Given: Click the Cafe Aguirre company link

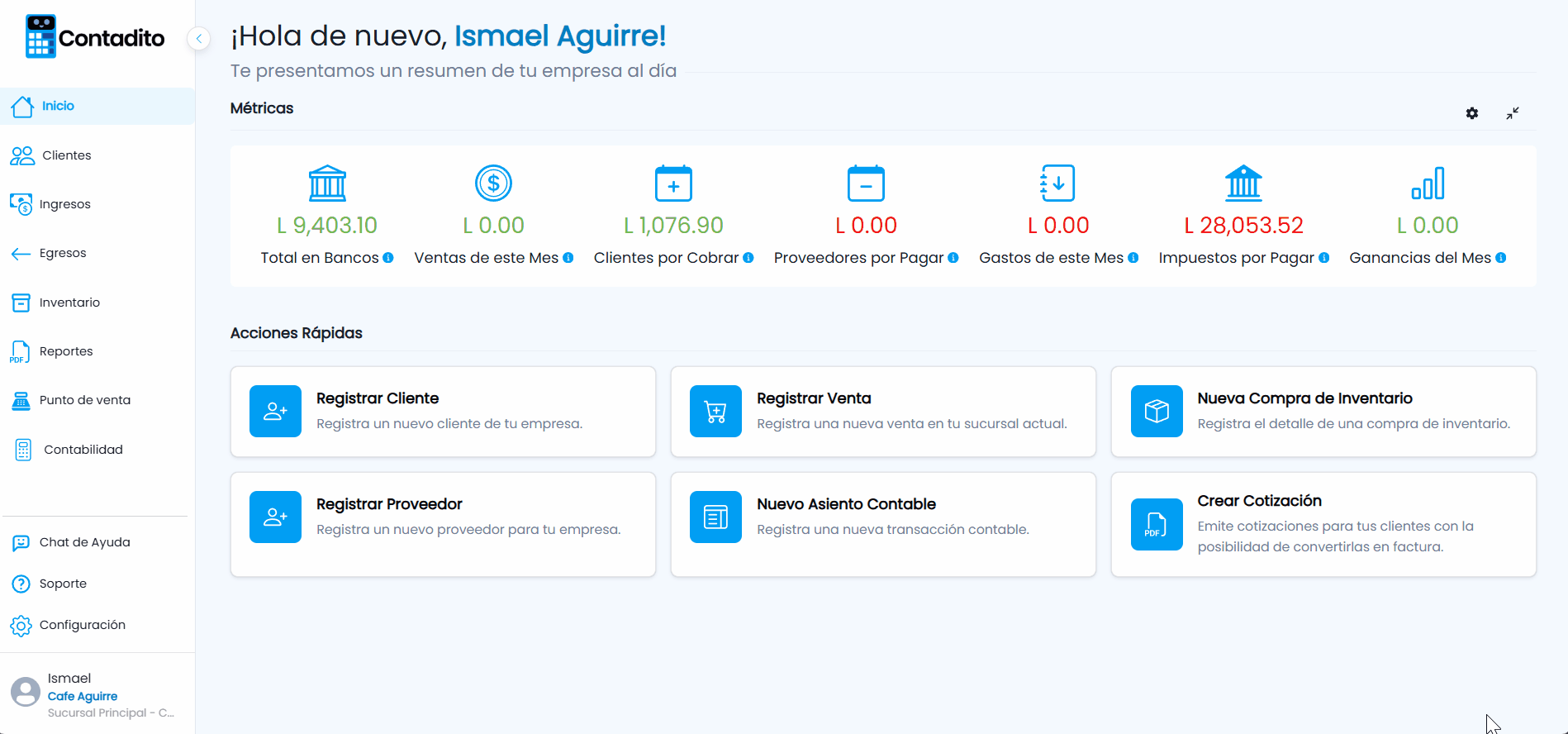Looking at the screenshot, I should (83, 696).
